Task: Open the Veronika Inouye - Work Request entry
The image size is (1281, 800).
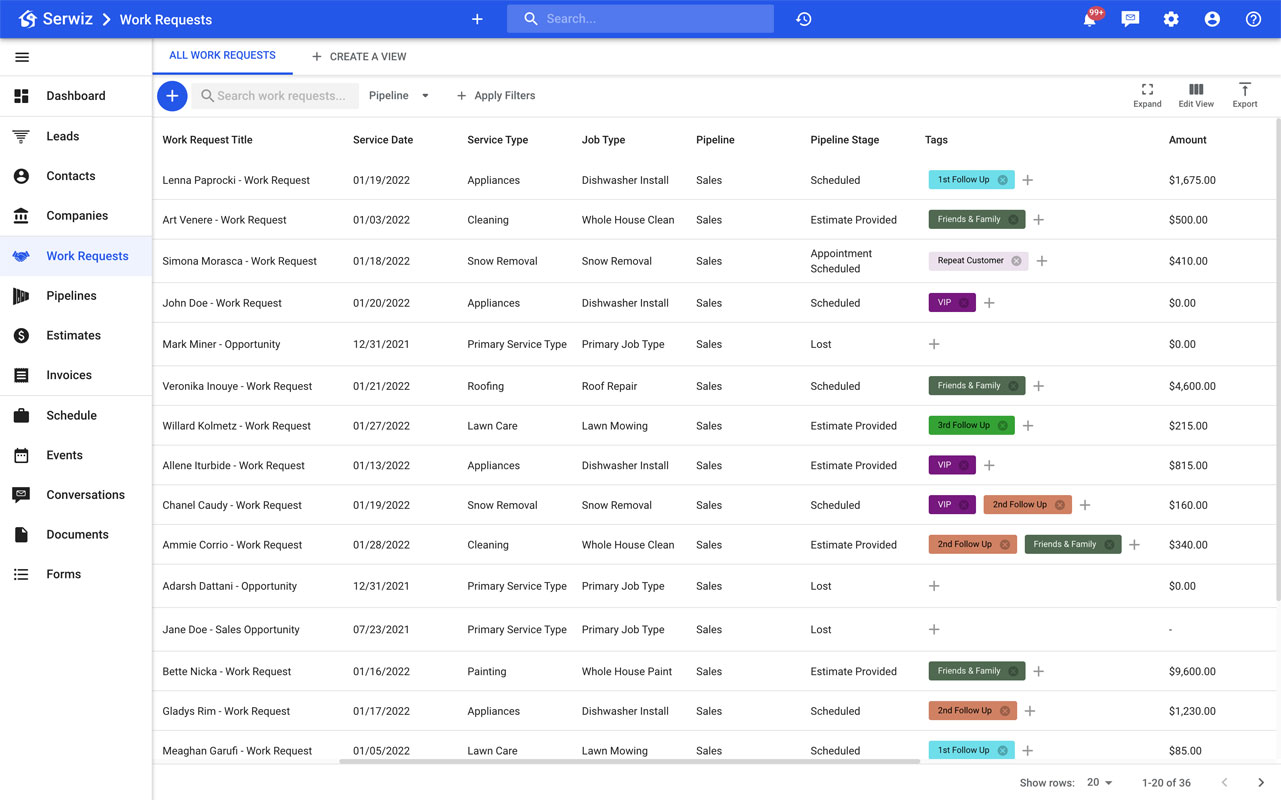Action: pyautogui.click(x=237, y=386)
